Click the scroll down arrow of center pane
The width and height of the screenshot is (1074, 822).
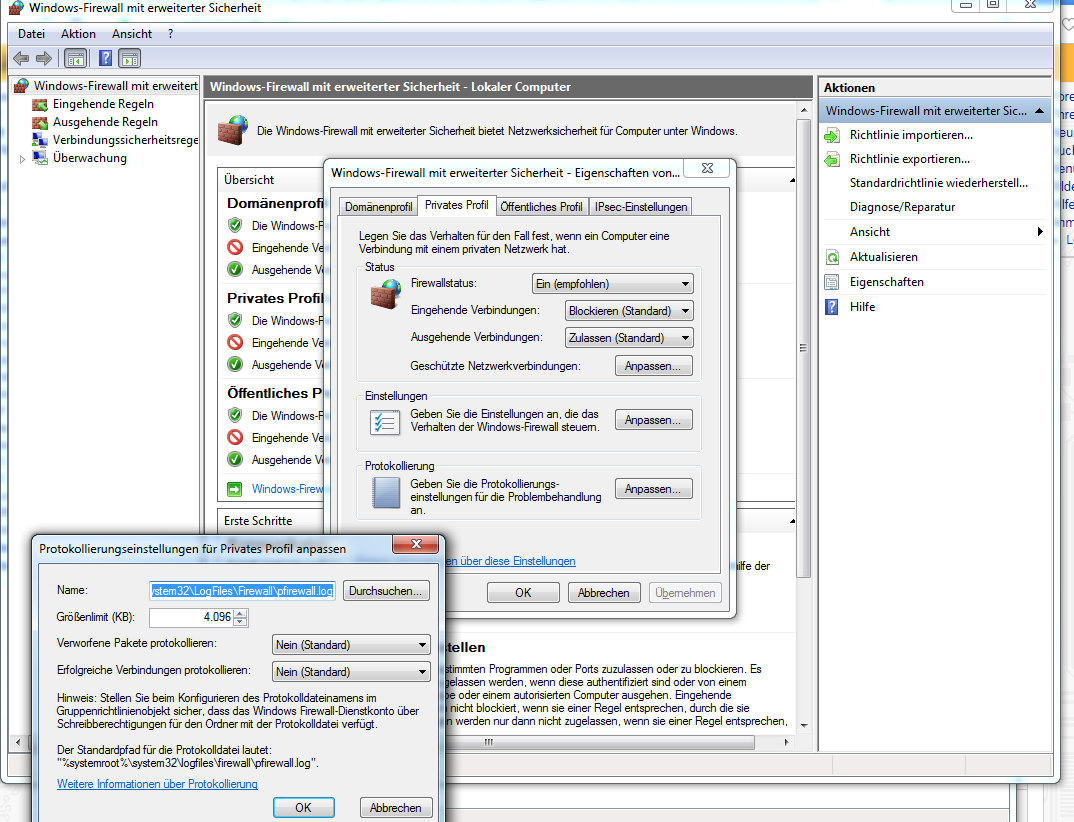click(x=803, y=725)
